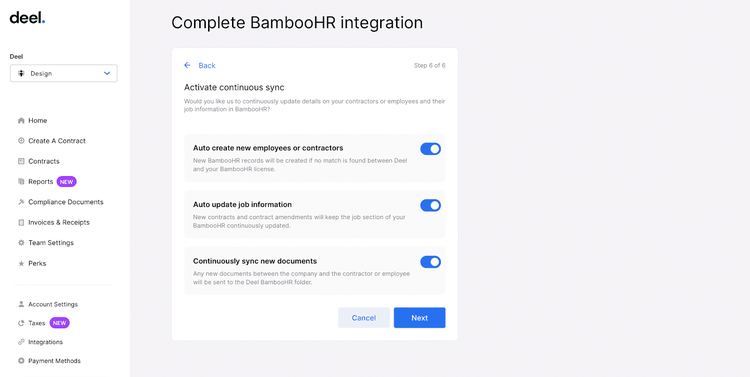Click the Team Settings gear icon
The image size is (750, 377).
pyautogui.click(x=21, y=243)
